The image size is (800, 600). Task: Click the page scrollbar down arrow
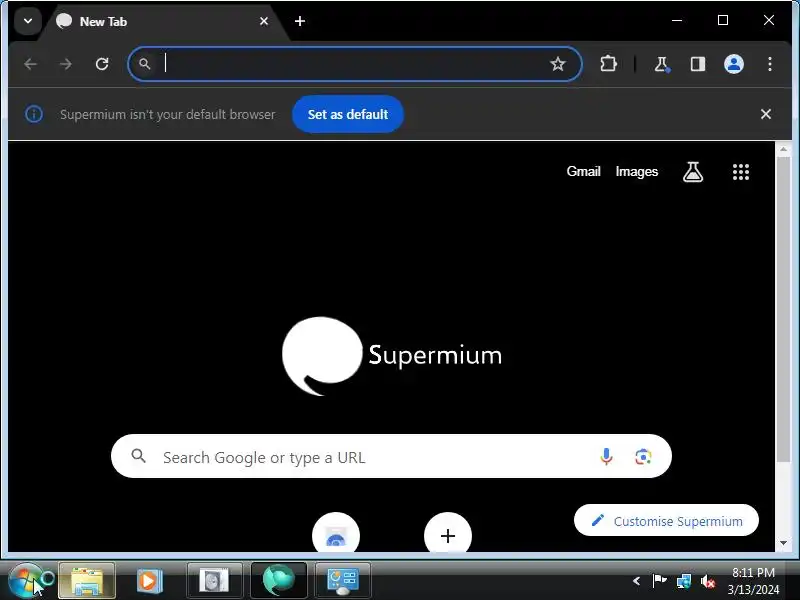783,543
